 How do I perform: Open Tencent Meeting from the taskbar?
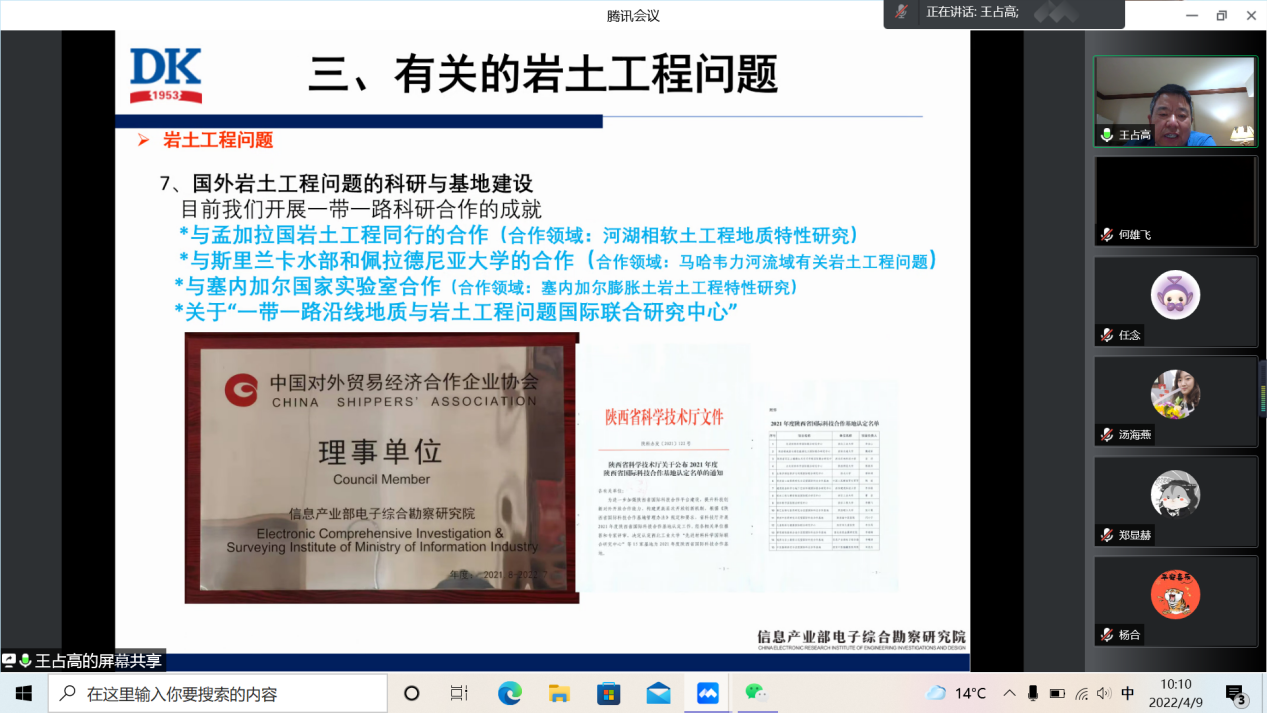tap(707, 691)
